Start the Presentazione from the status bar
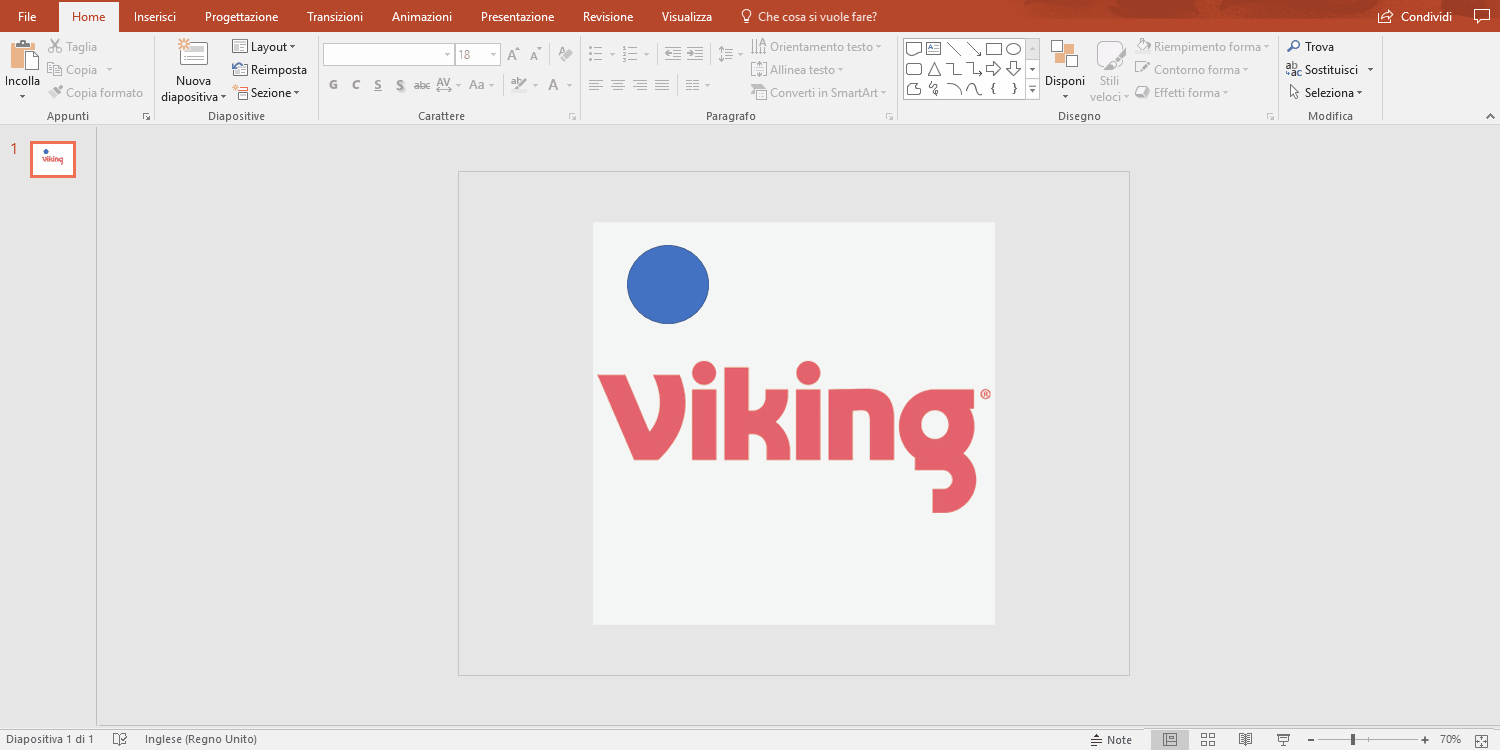 pyautogui.click(x=1283, y=738)
